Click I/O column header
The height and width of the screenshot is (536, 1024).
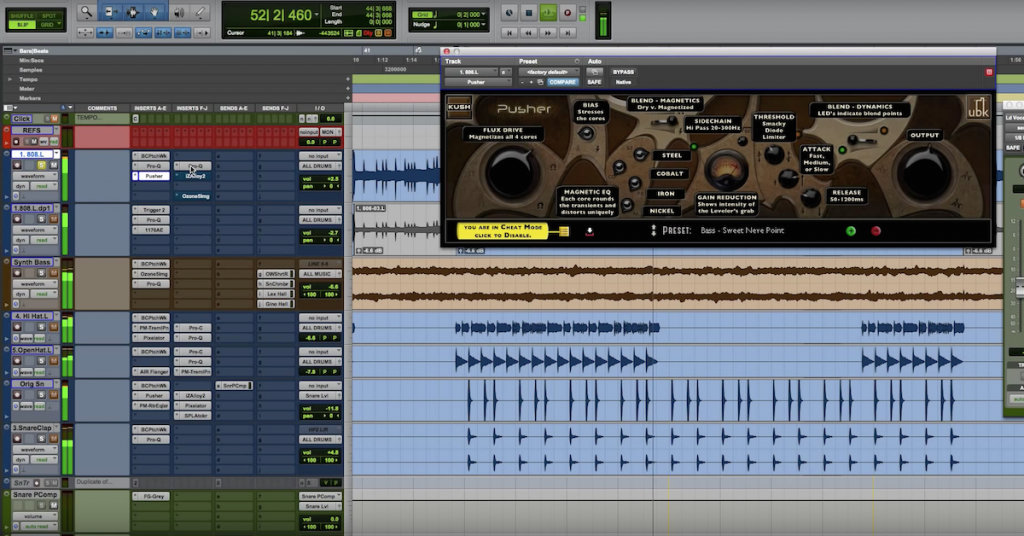pyautogui.click(x=320, y=108)
